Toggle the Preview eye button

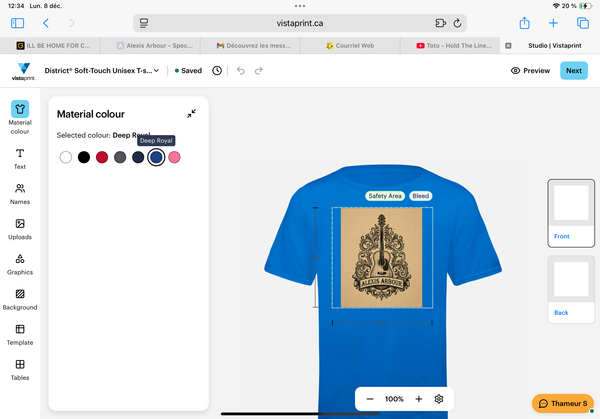tap(530, 71)
